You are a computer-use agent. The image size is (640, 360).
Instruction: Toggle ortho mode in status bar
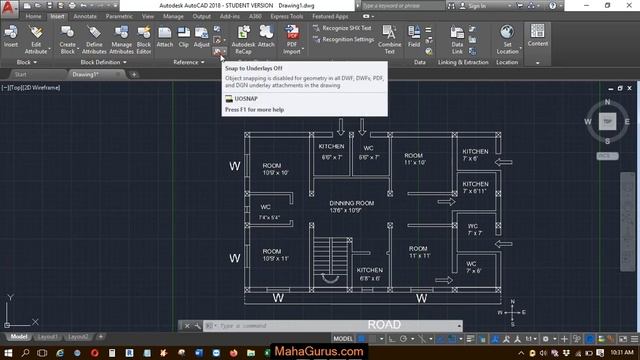tap(392, 339)
